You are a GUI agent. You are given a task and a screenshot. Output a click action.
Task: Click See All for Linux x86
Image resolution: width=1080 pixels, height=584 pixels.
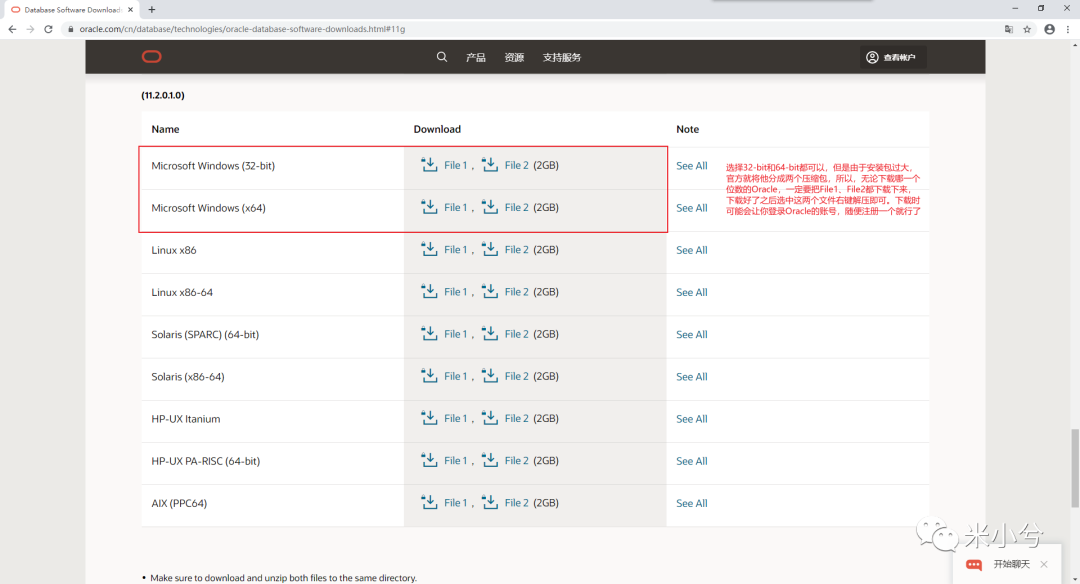(x=692, y=250)
